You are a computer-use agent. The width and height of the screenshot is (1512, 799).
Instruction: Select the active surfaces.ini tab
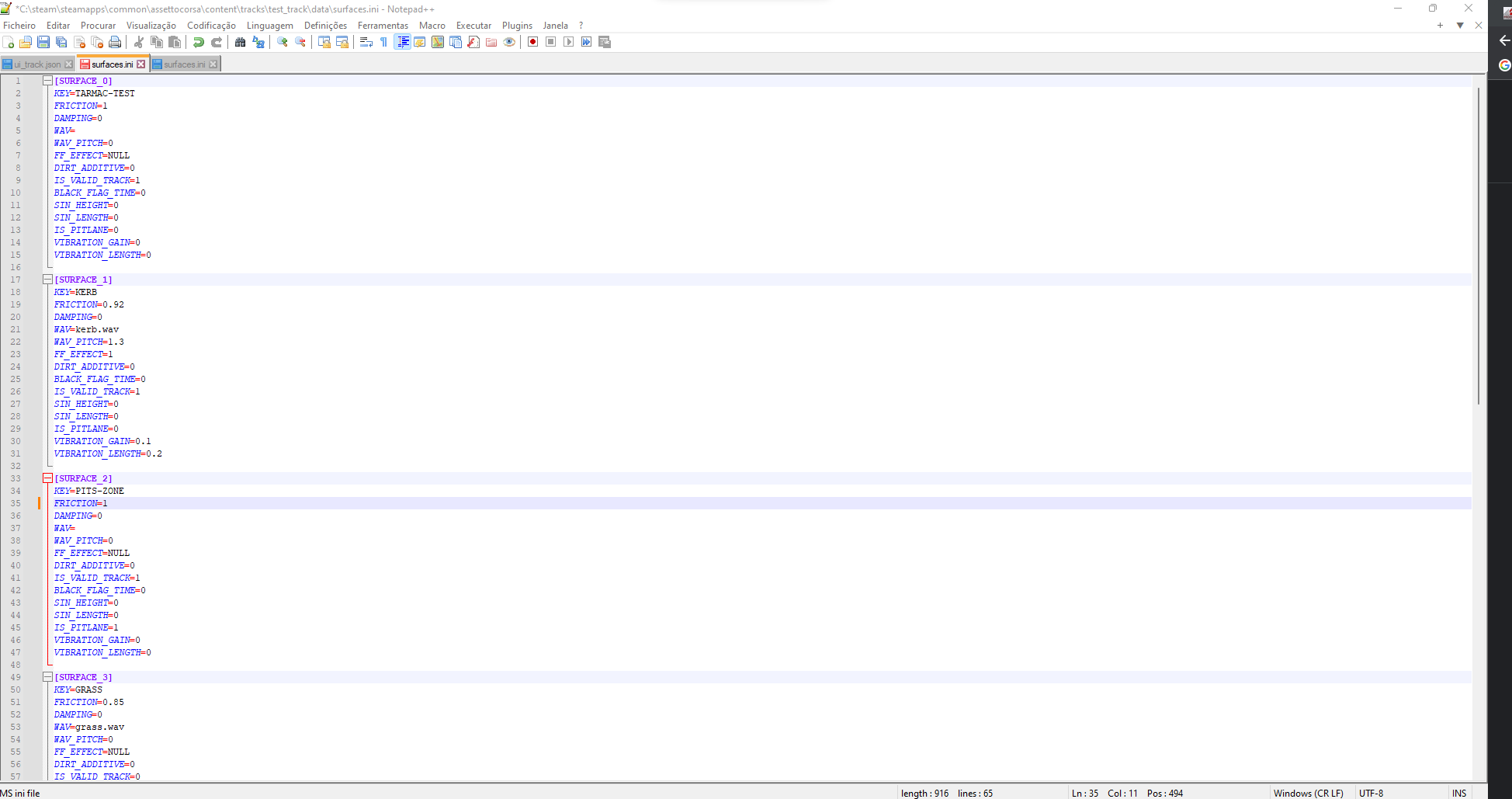coord(113,64)
